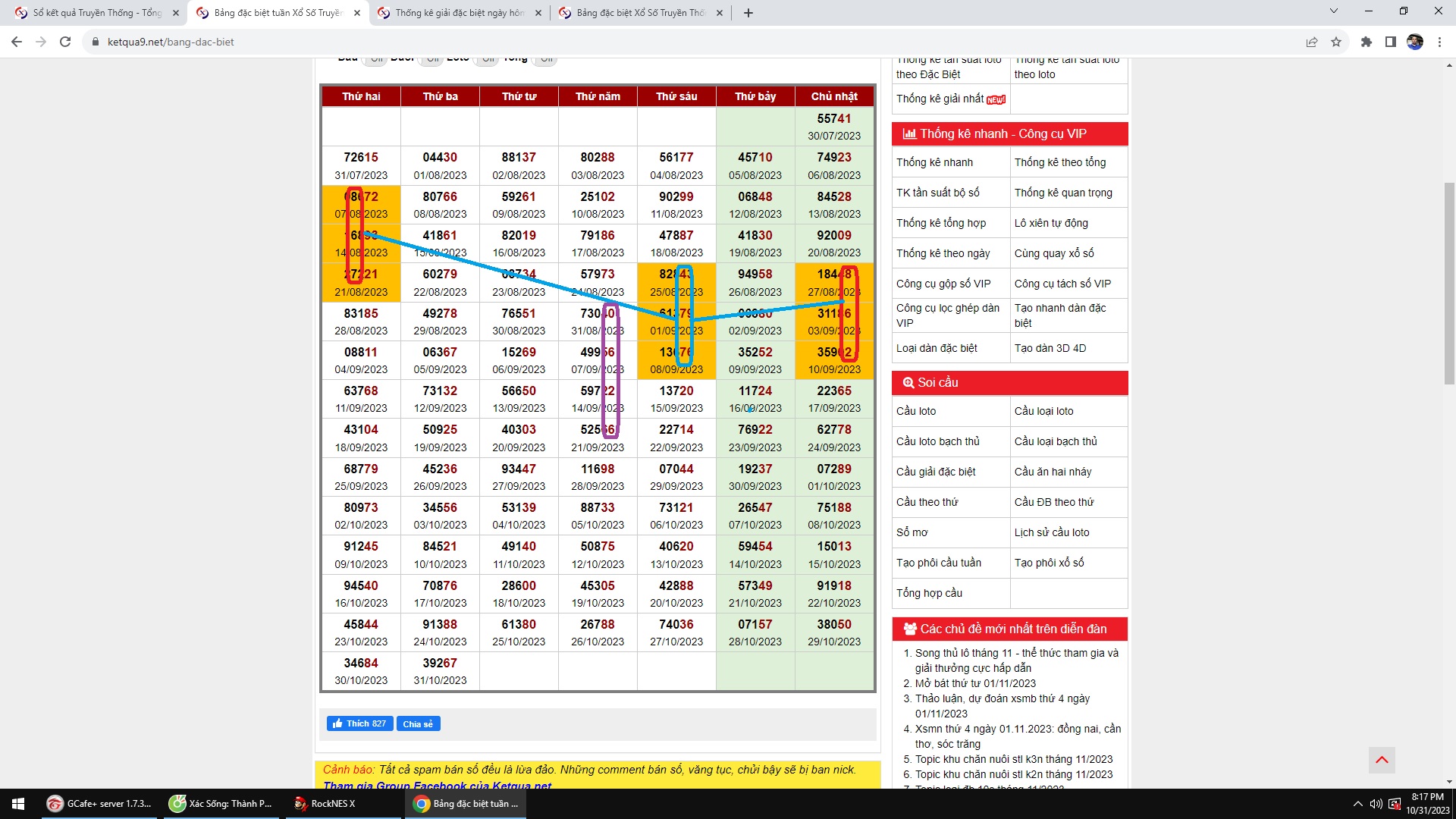Click the scroll-to-top arrow button
The image size is (1456, 819).
(1382, 760)
